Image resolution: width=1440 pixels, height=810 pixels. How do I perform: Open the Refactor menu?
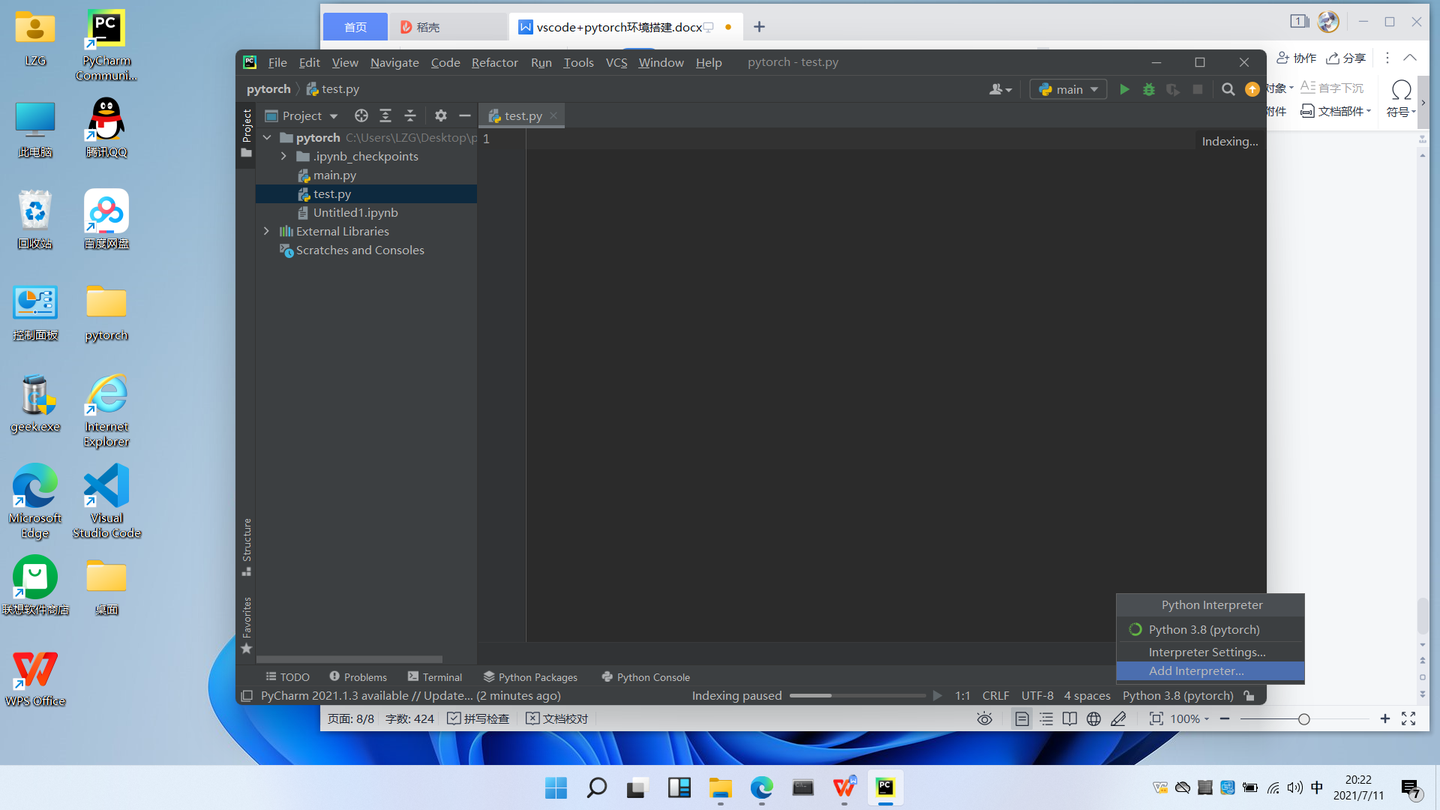(494, 62)
